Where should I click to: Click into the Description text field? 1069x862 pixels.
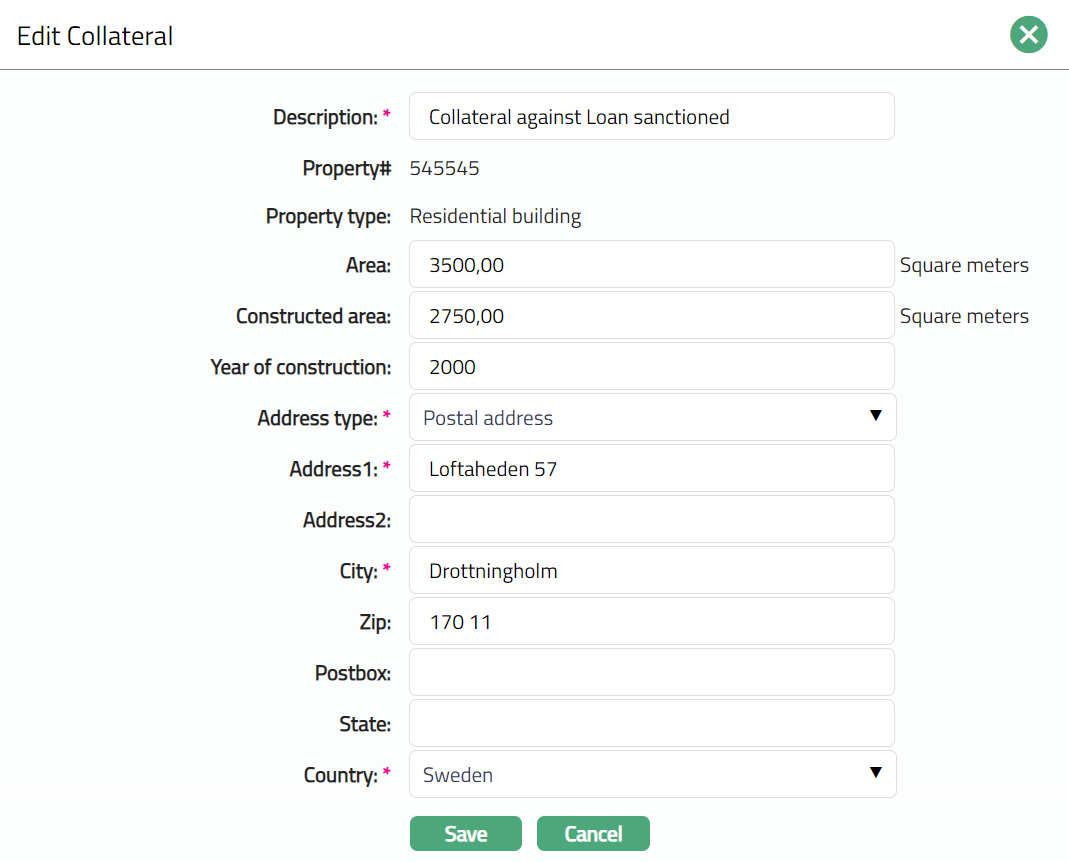point(651,117)
